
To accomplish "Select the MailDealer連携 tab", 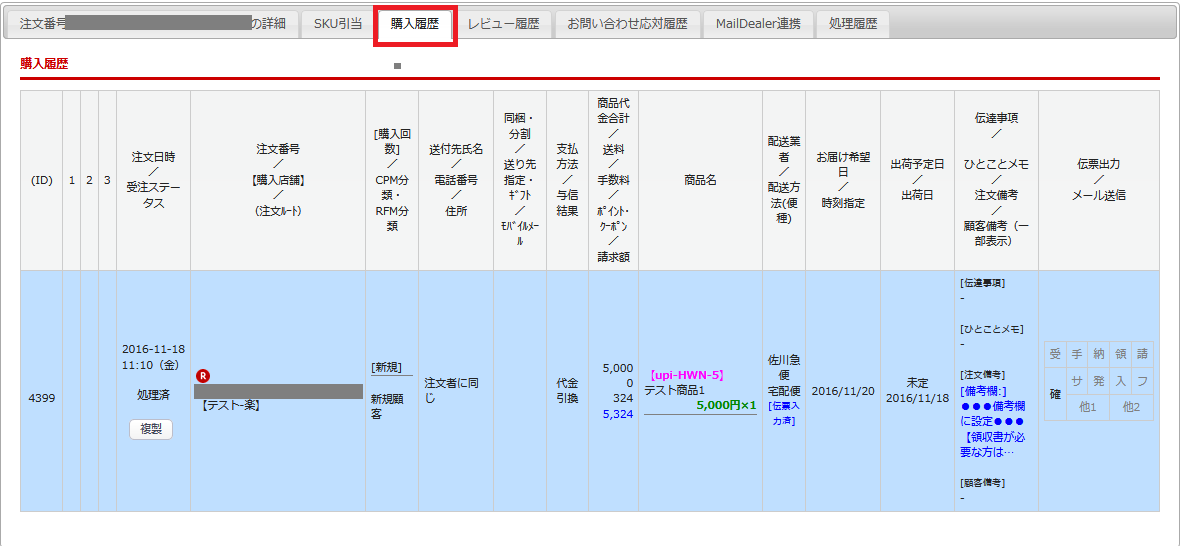I will (x=758, y=24).
